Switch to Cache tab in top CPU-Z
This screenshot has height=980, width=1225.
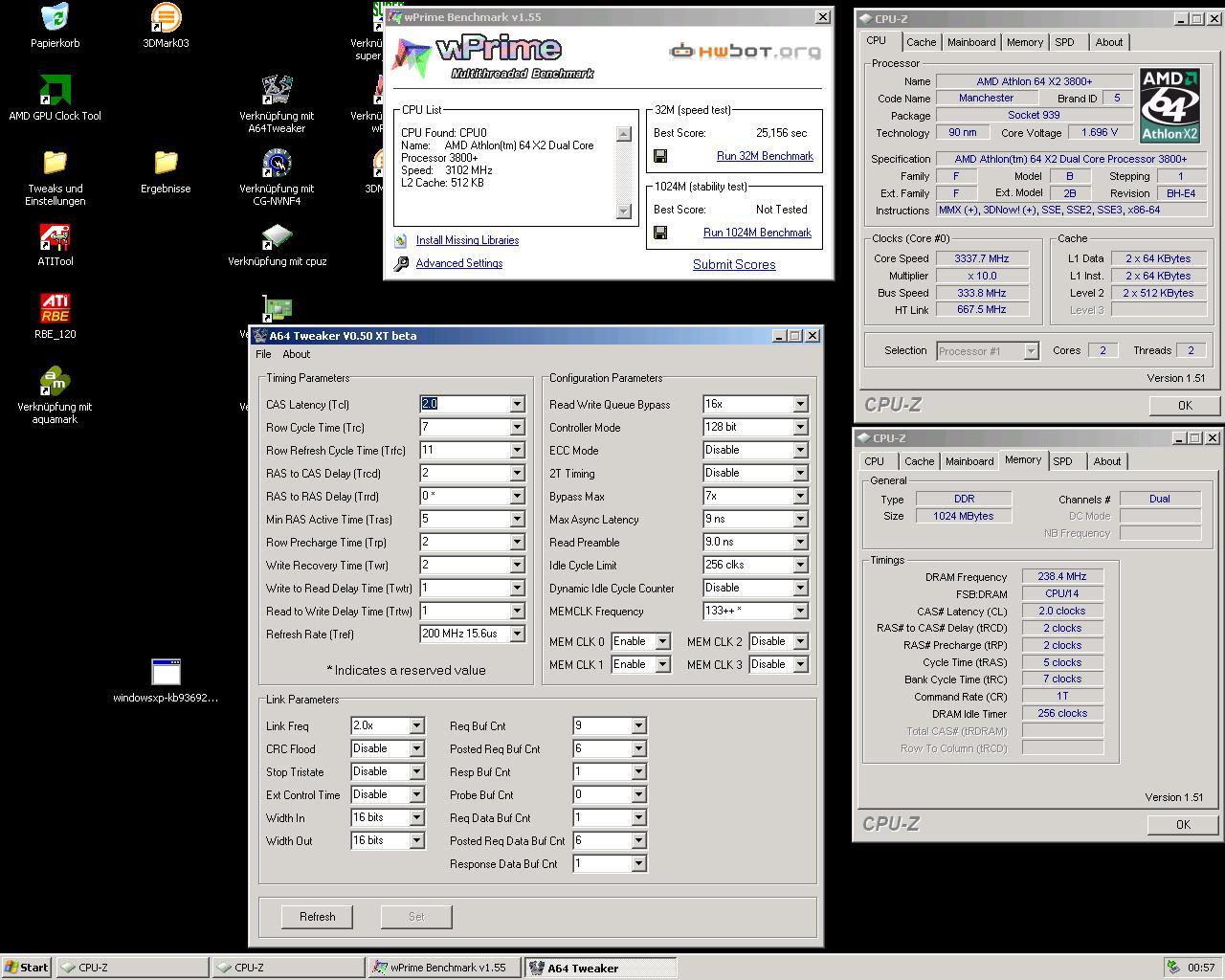922,42
